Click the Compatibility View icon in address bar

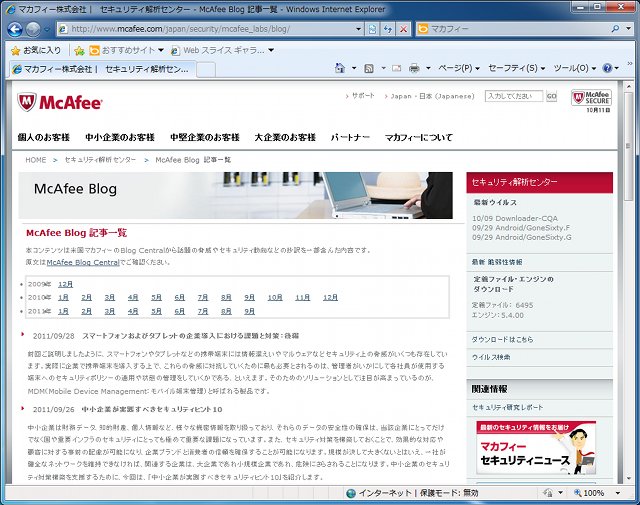(x=372, y=29)
